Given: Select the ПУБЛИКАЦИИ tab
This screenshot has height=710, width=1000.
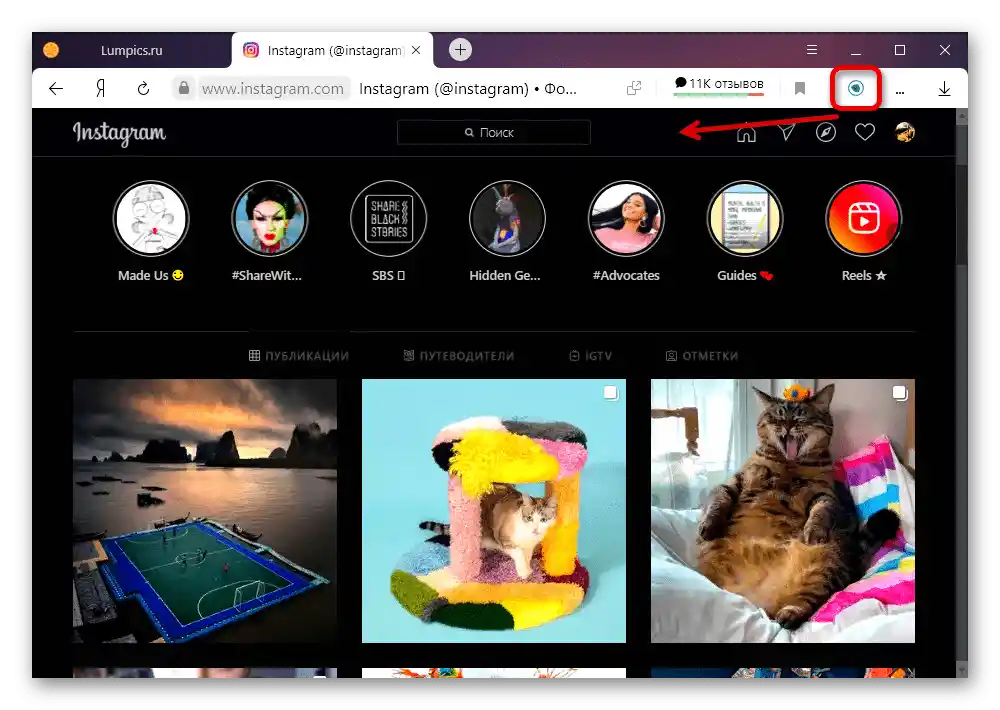Looking at the screenshot, I should [298, 355].
